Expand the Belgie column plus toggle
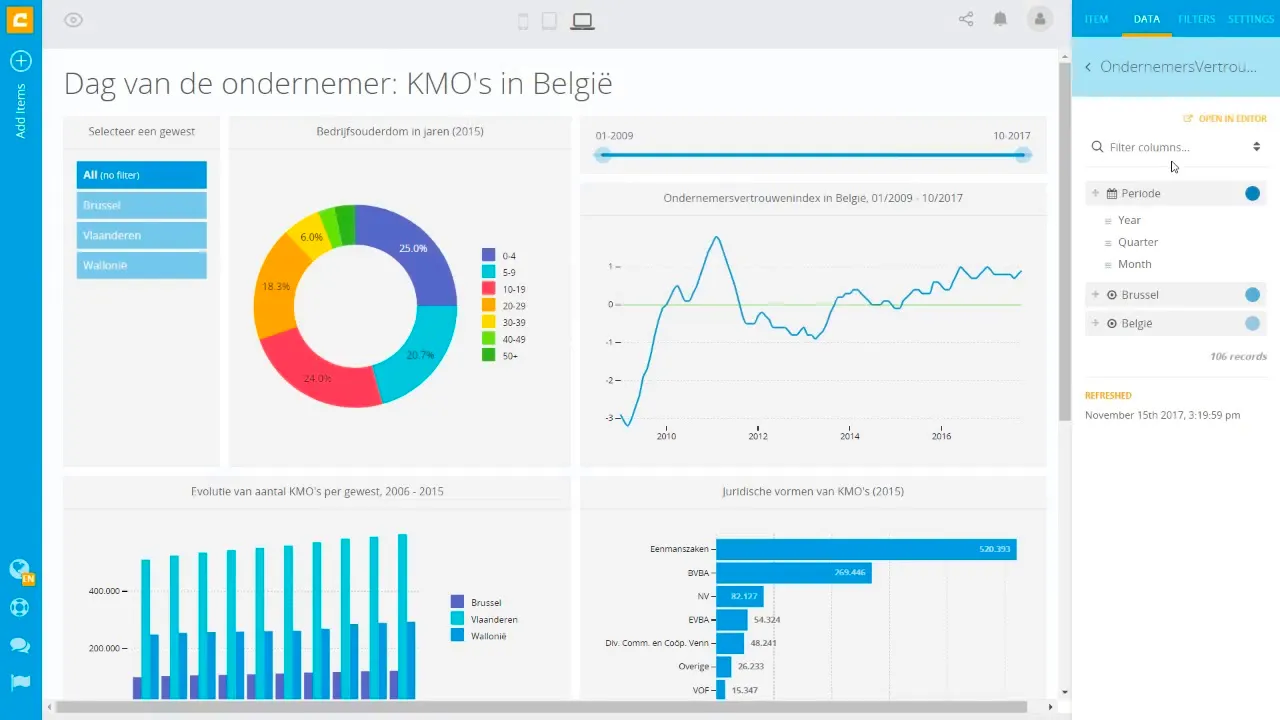The image size is (1280, 720). tap(1096, 323)
